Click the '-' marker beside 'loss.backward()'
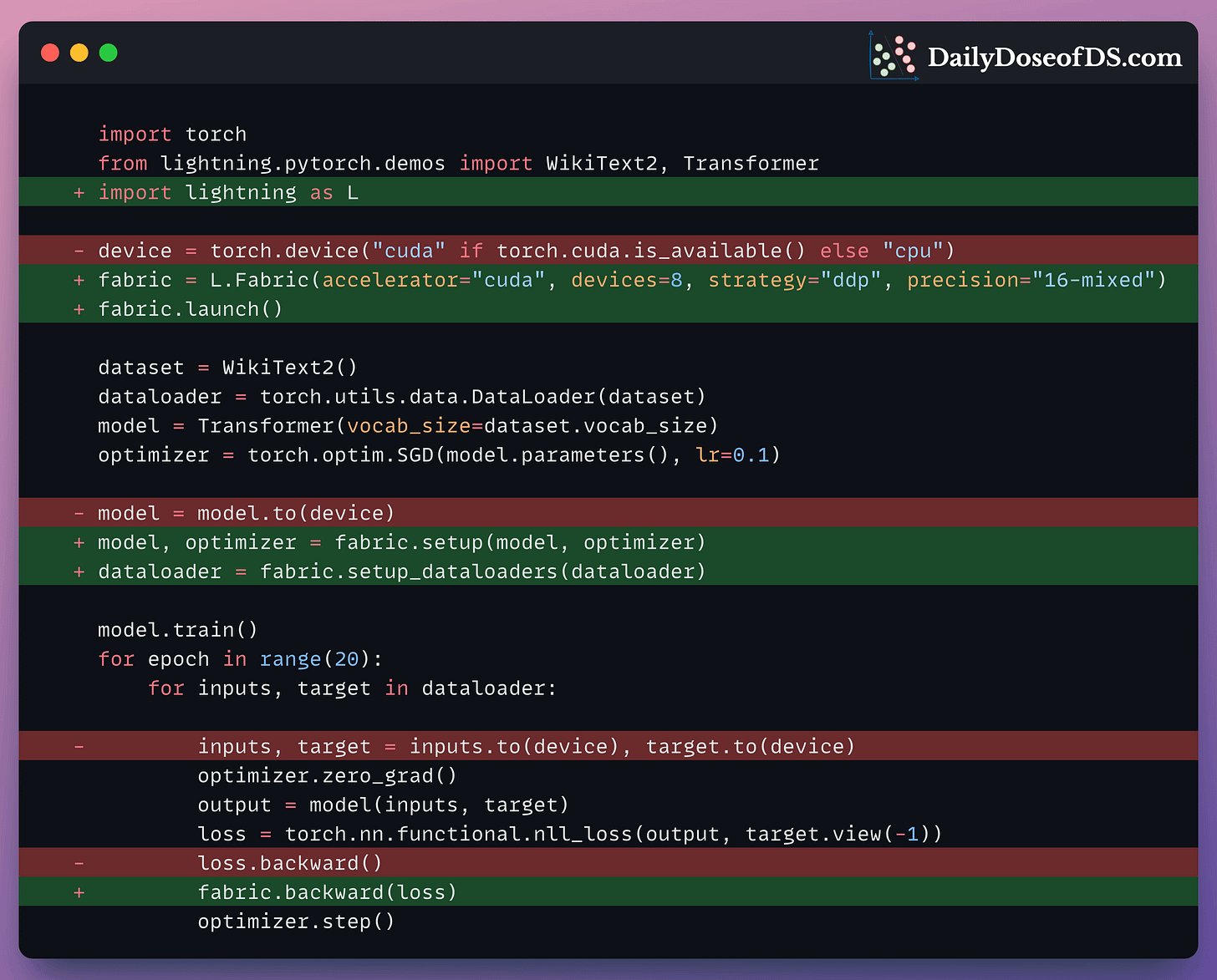1217x980 pixels. pyautogui.click(x=79, y=862)
